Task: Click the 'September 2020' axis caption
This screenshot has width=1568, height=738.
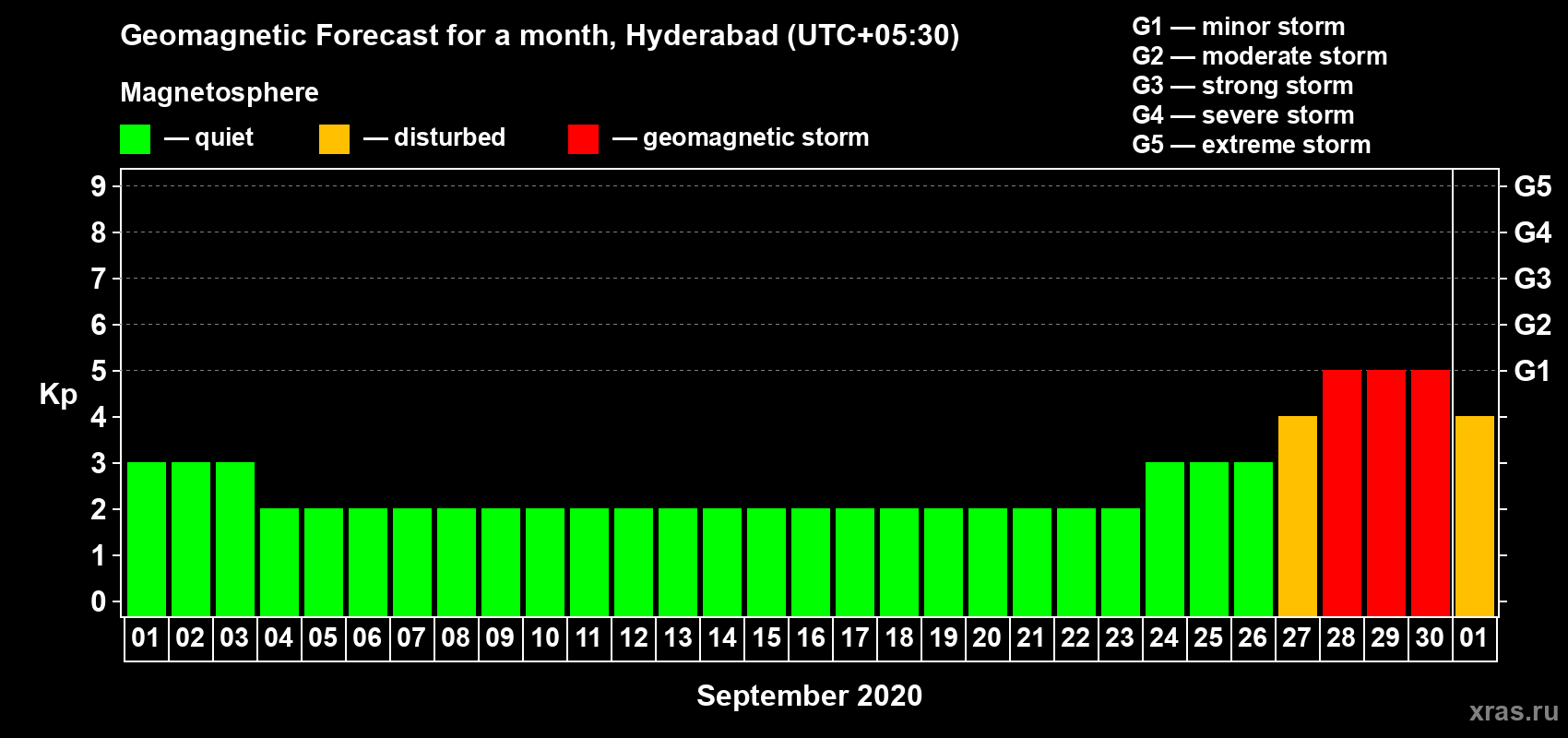Action: click(809, 696)
